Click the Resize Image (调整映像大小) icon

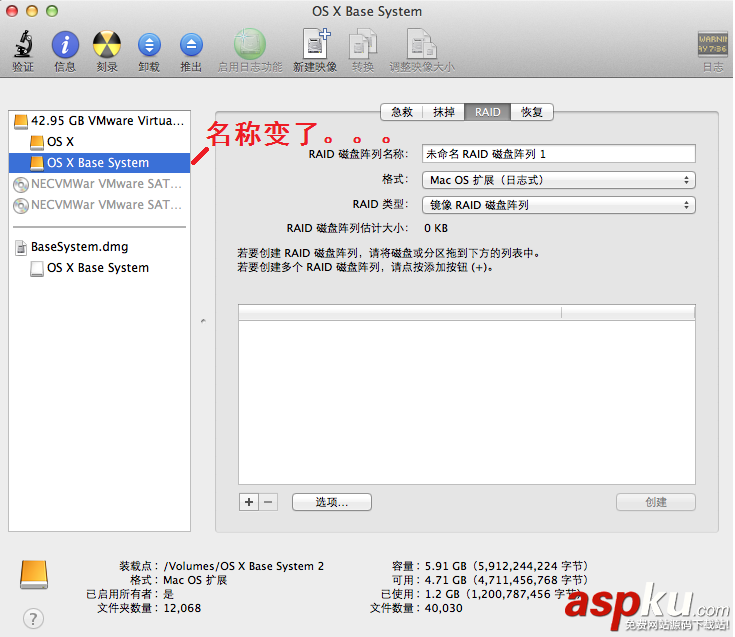(x=421, y=44)
